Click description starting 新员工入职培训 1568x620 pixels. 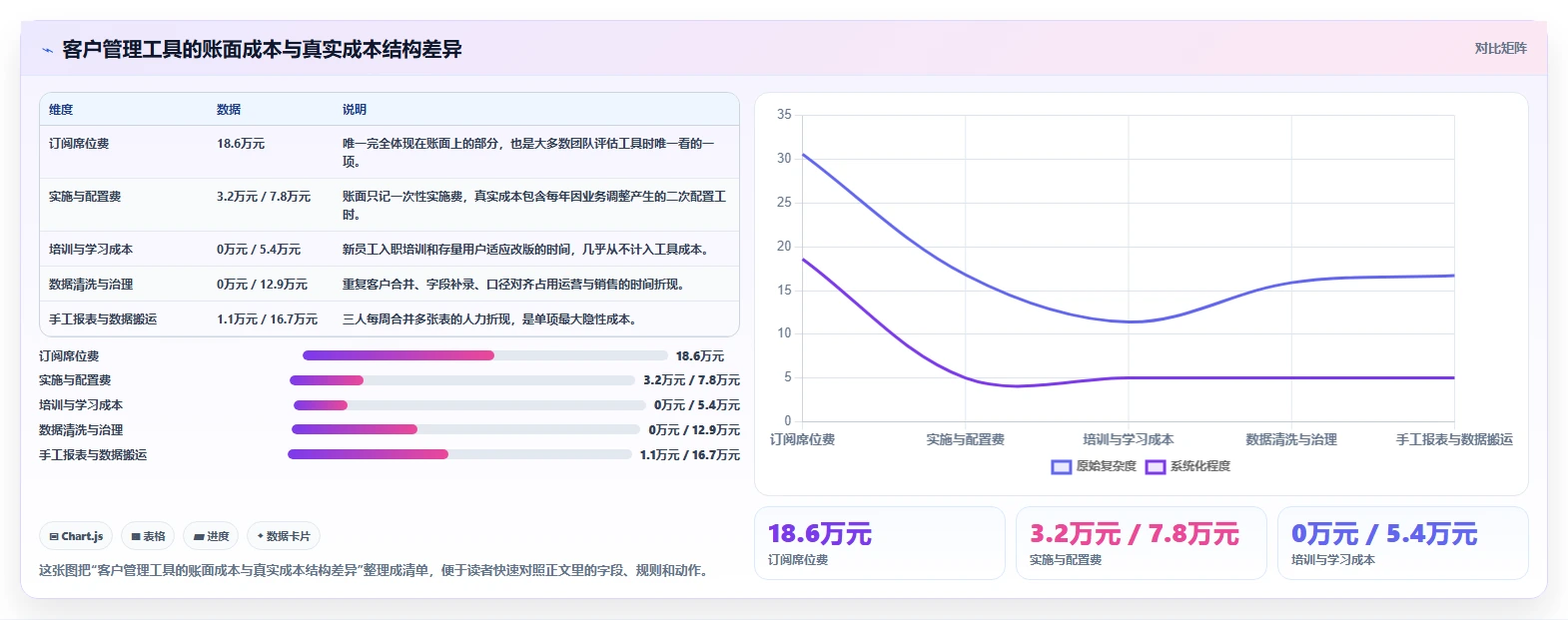coord(528,250)
